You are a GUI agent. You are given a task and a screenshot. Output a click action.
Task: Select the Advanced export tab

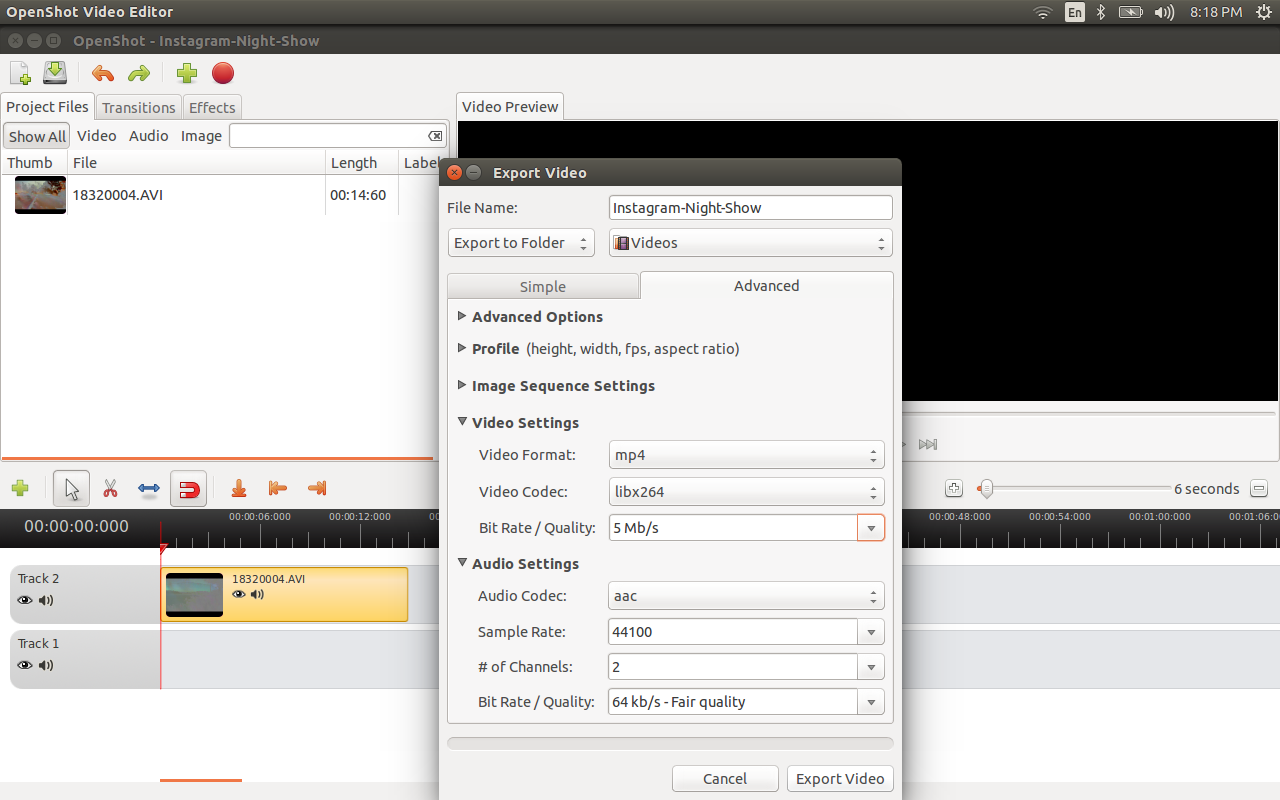(x=766, y=286)
